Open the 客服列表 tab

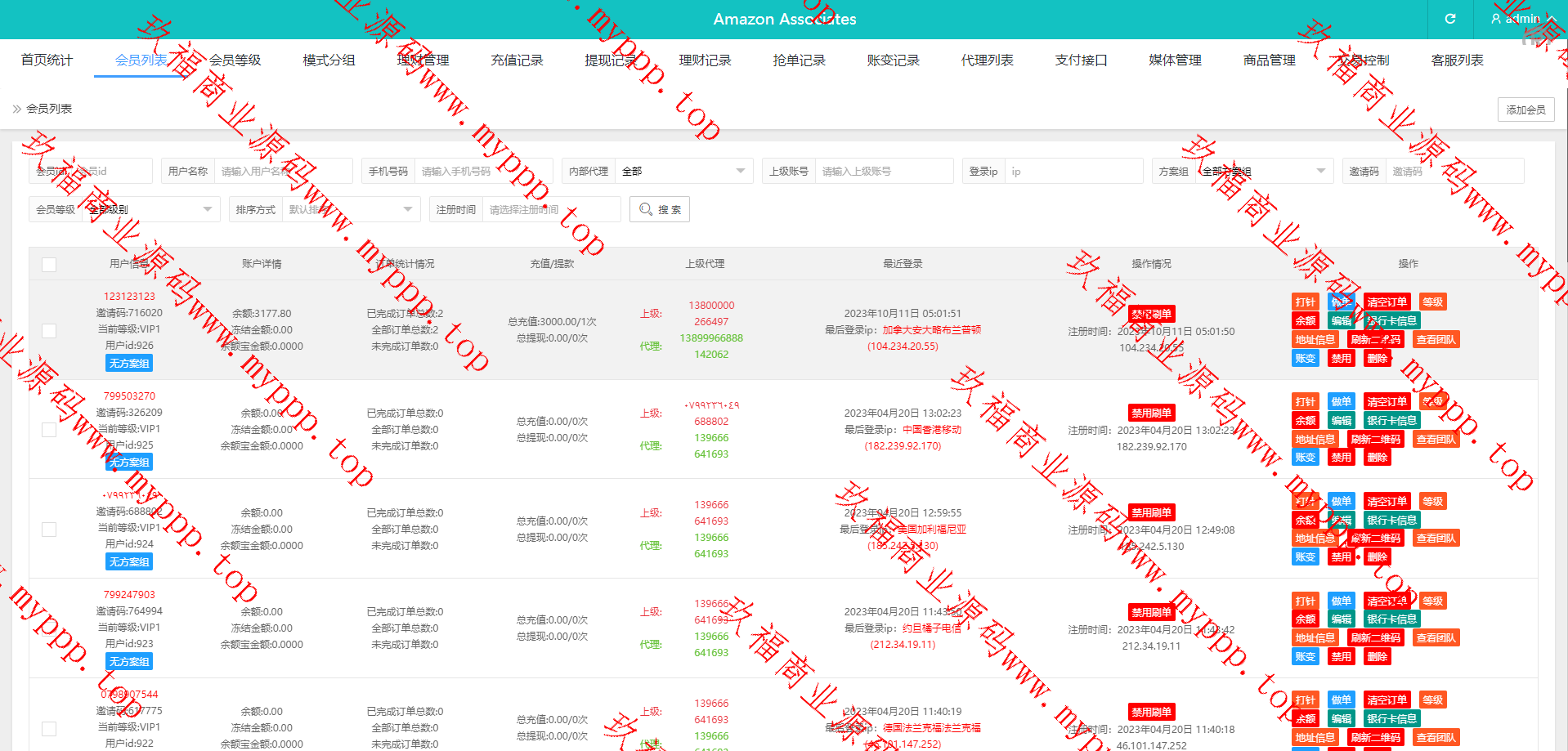coord(1457,60)
